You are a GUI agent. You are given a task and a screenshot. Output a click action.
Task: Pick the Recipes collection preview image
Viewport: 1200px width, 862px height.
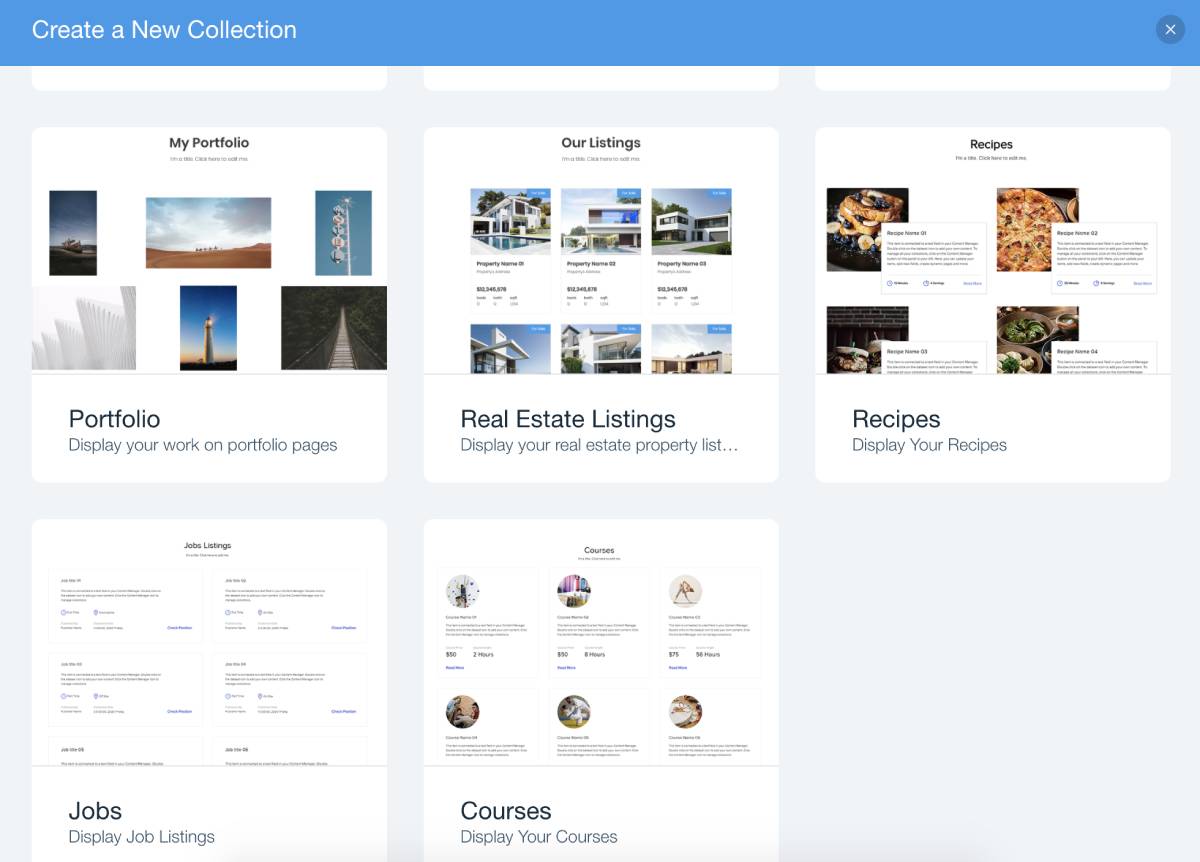(992, 250)
